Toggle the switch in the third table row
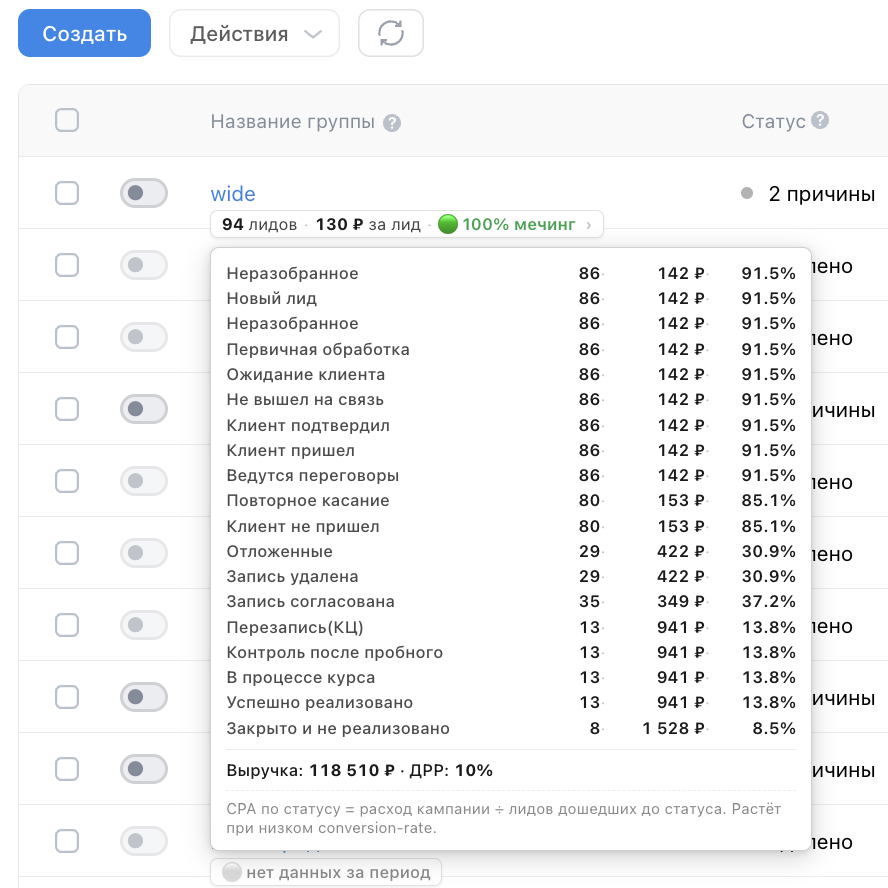The width and height of the screenshot is (888, 888). pyautogui.click(x=144, y=336)
